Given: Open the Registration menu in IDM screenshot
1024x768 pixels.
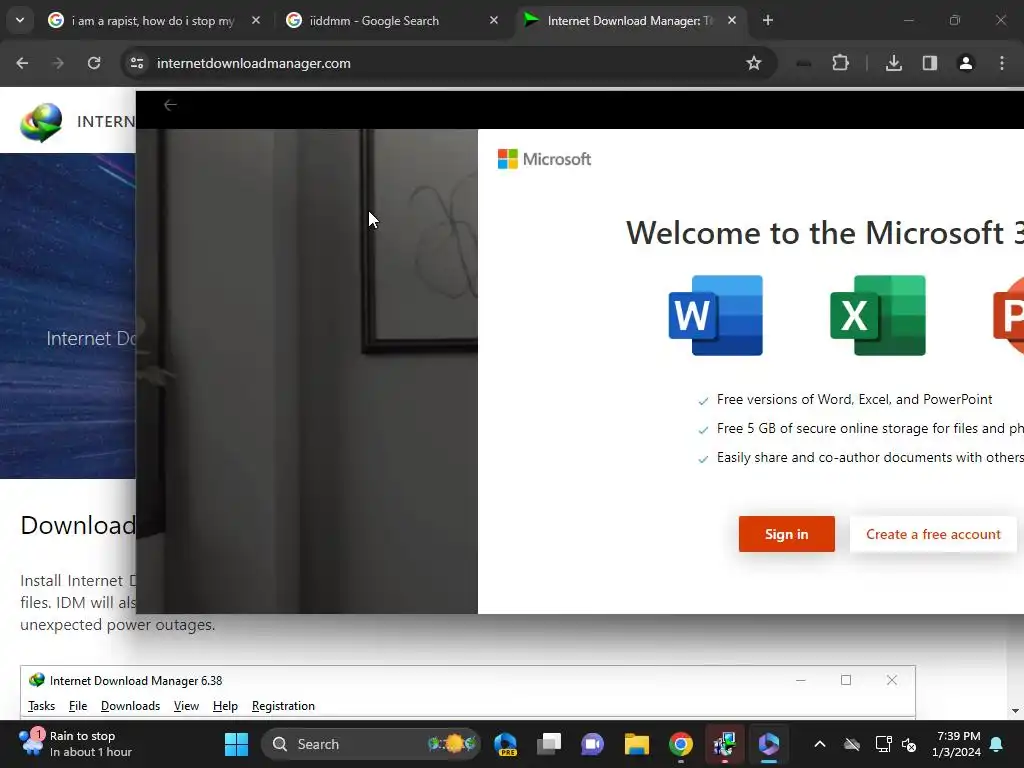Looking at the screenshot, I should coord(283,706).
